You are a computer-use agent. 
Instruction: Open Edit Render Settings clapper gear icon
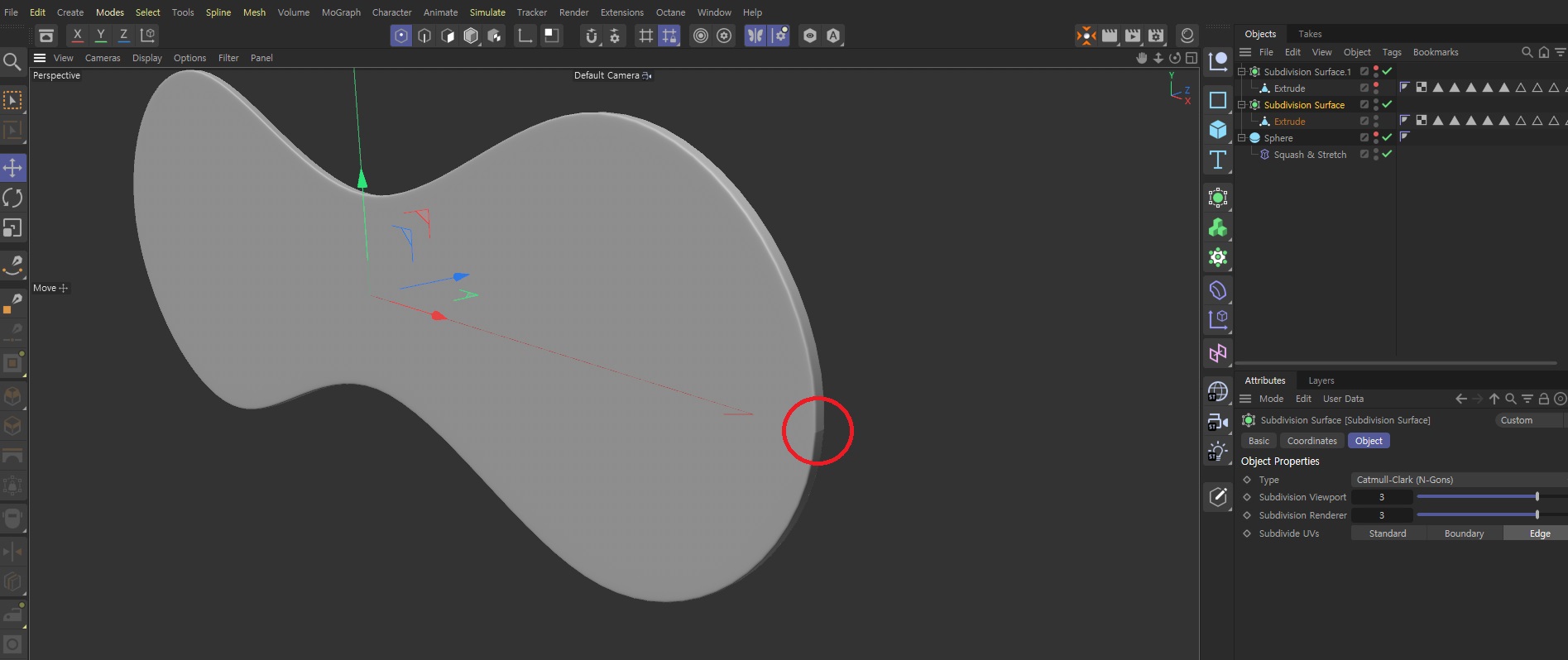point(1156,36)
